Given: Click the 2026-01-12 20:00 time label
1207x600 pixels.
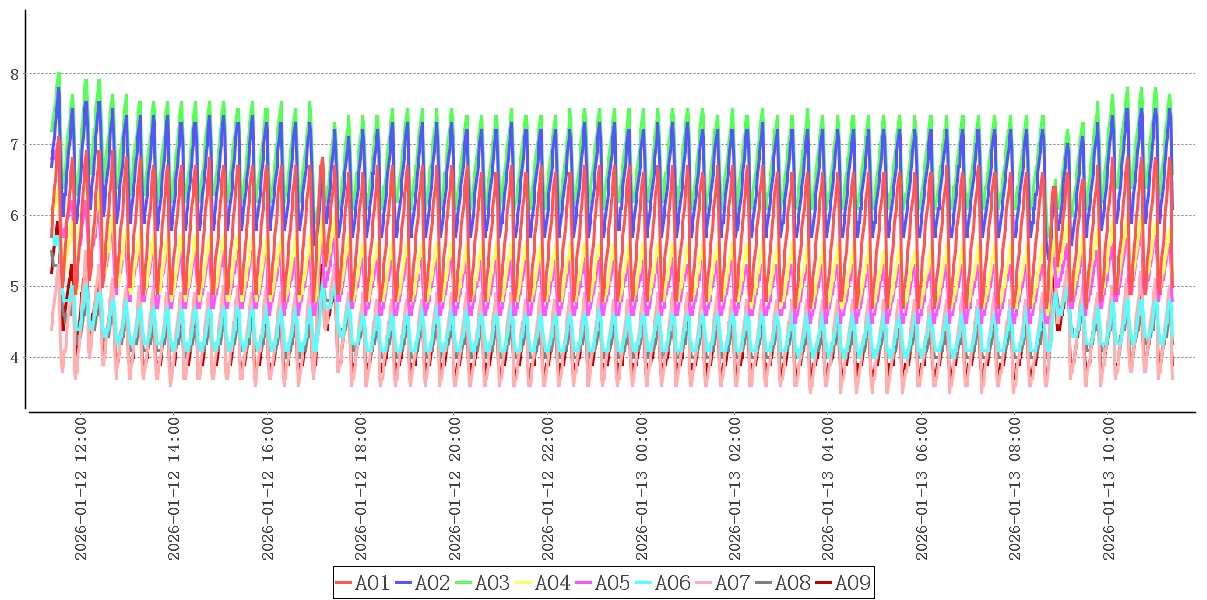Looking at the screenshot, I should (455, 489).
